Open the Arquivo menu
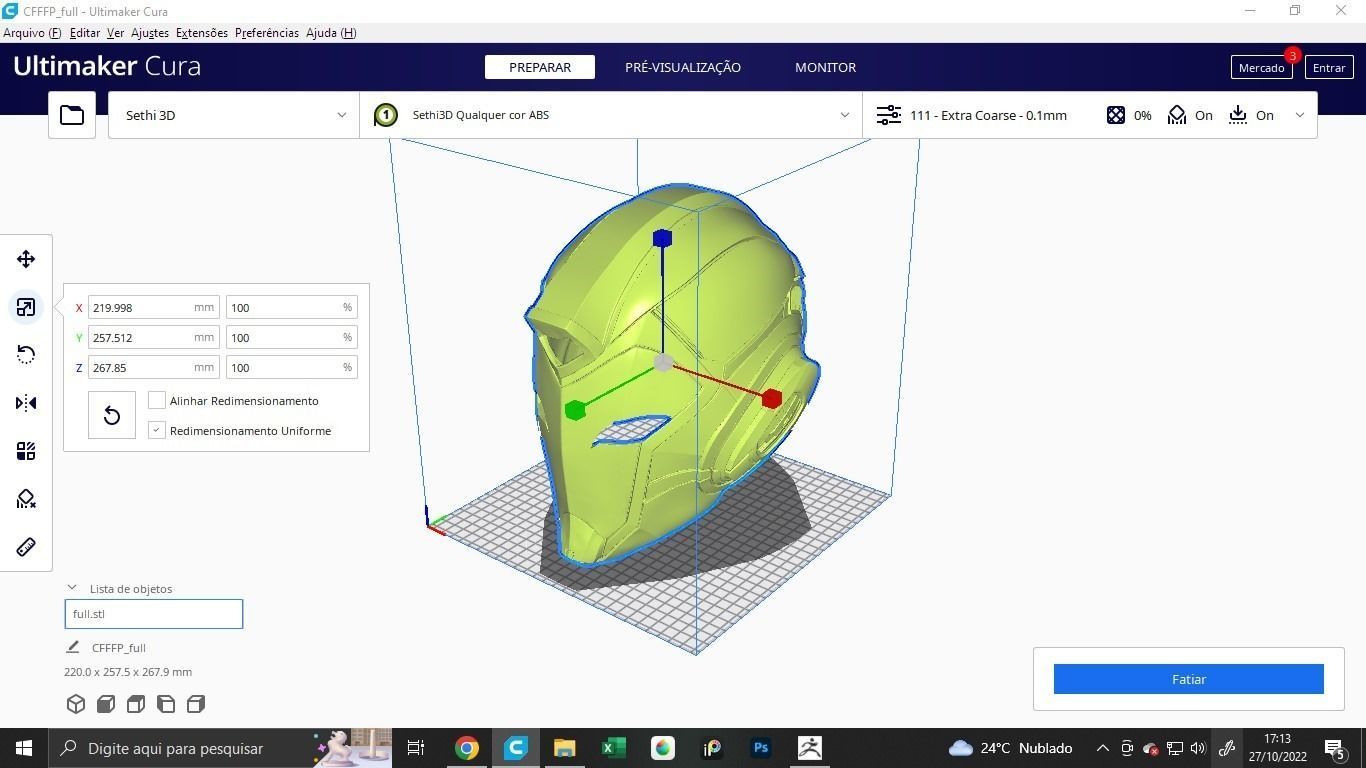1366x768 pixels. 32,33
